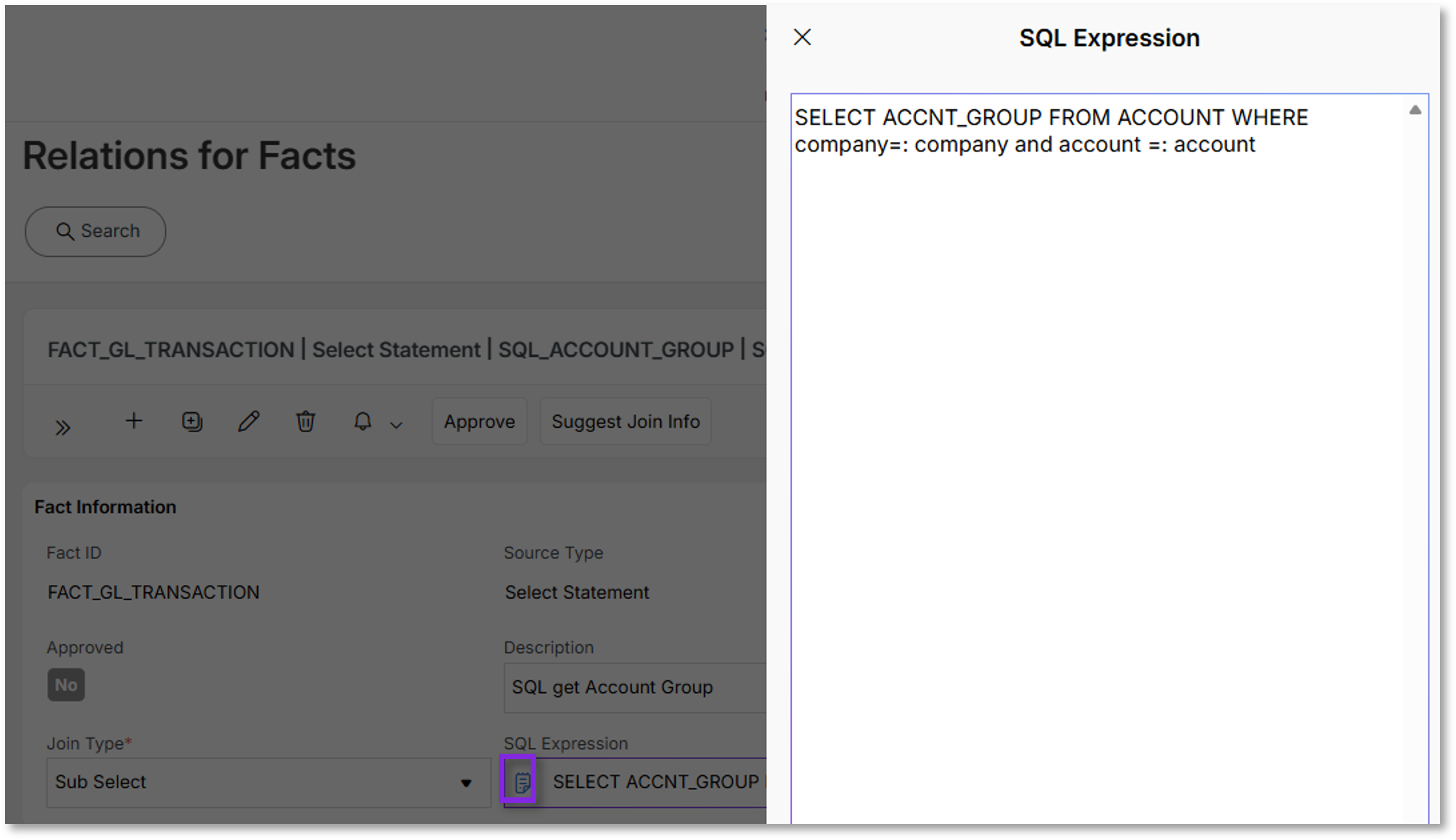The height and width of the screenshot is (840, 1456).
Task: Close the SQL Expression panel
Action: coord(802,38)
